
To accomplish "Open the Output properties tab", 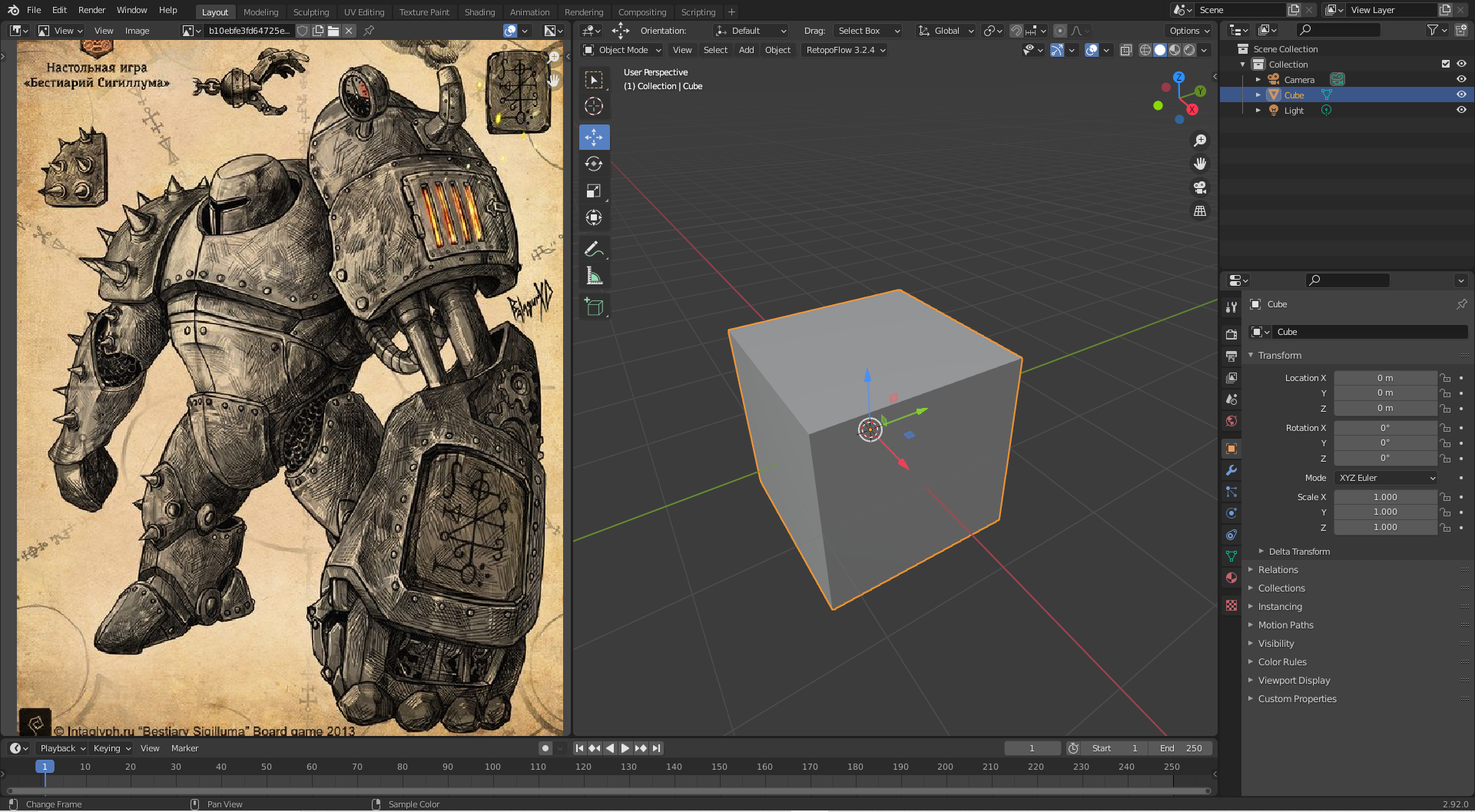I will click(x=1231, y=356).
